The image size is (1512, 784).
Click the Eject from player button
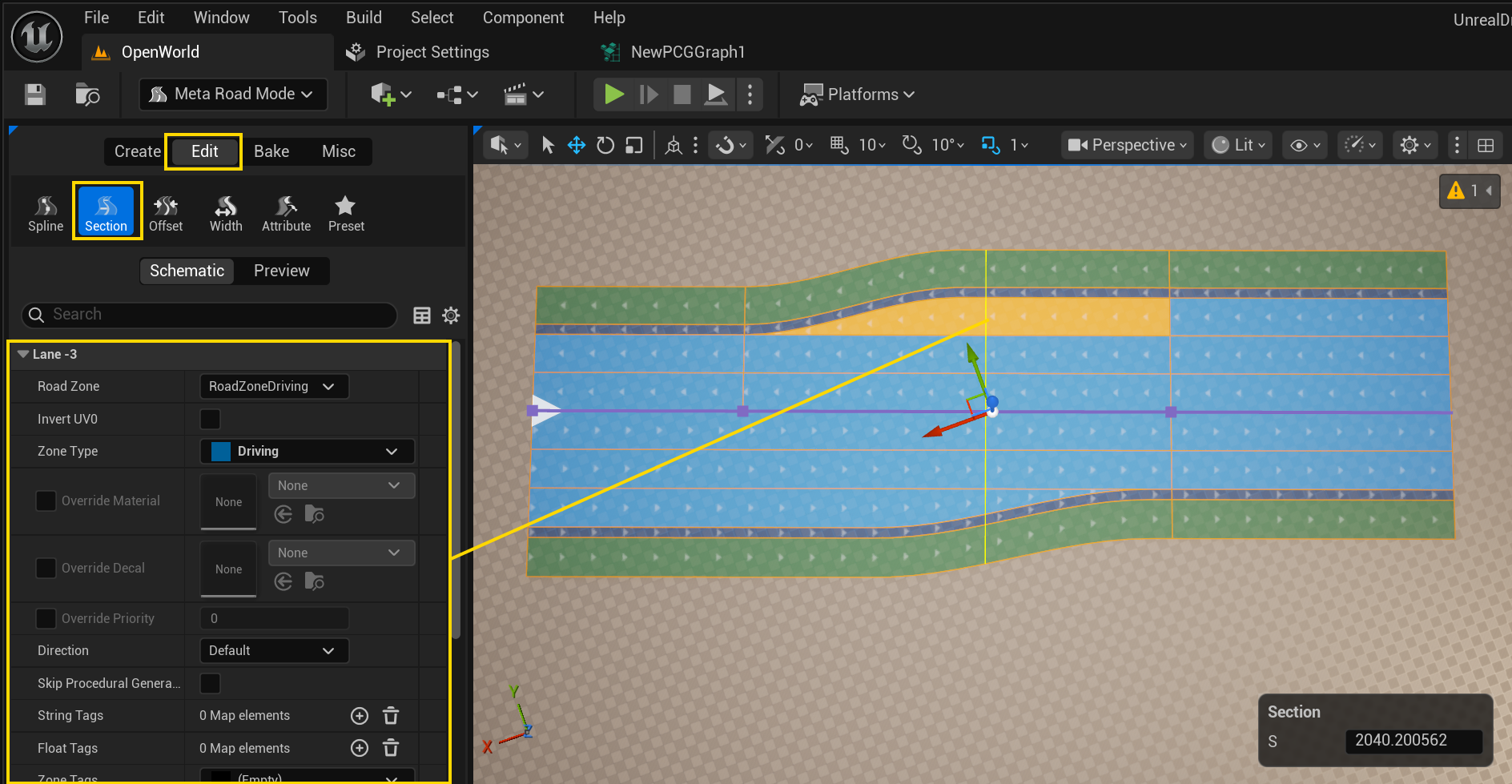(x=716, y=94)
